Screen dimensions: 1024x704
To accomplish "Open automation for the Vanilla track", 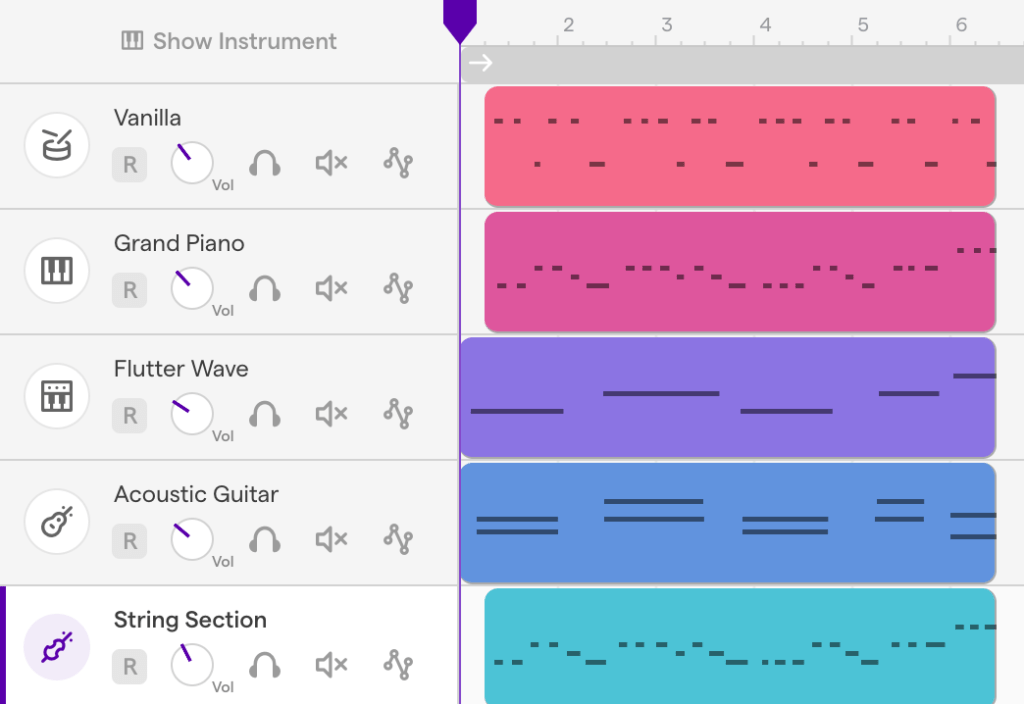I will click(398, 163).
